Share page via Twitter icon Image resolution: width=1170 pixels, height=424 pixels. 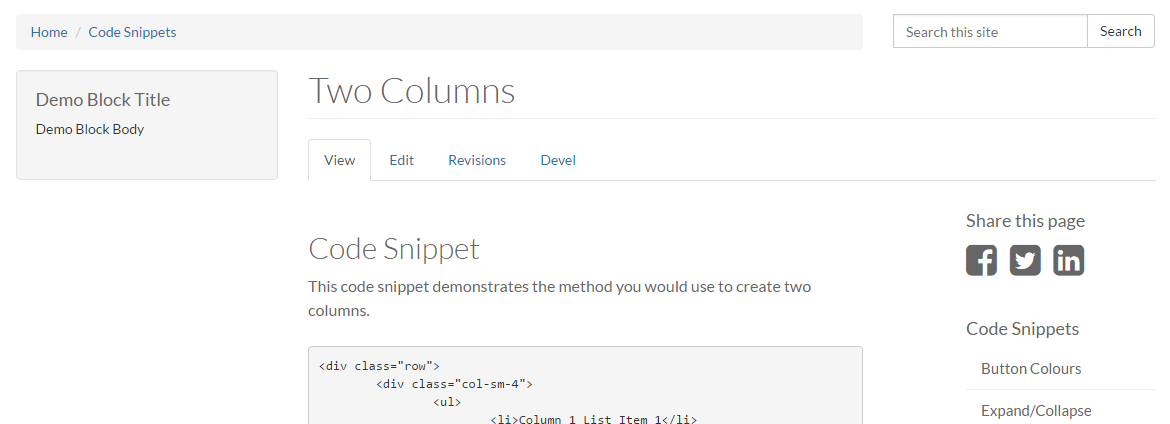[x=1025, y=261]
